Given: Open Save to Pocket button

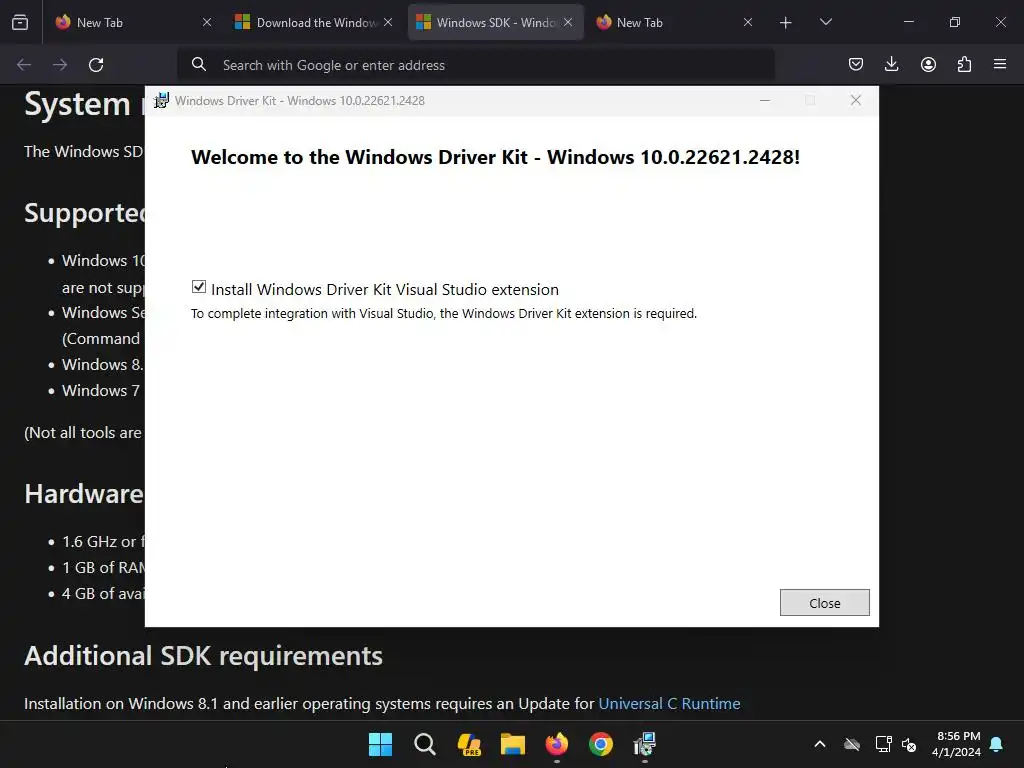Looking at the screenshot, I should 856,64.
